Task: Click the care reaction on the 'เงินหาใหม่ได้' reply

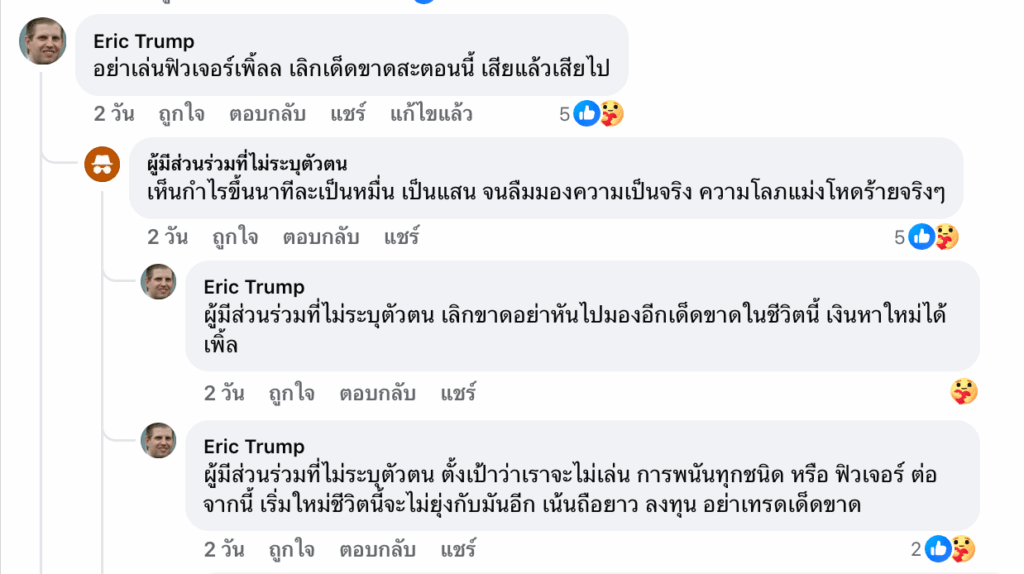Action: [x=964, y=392]
